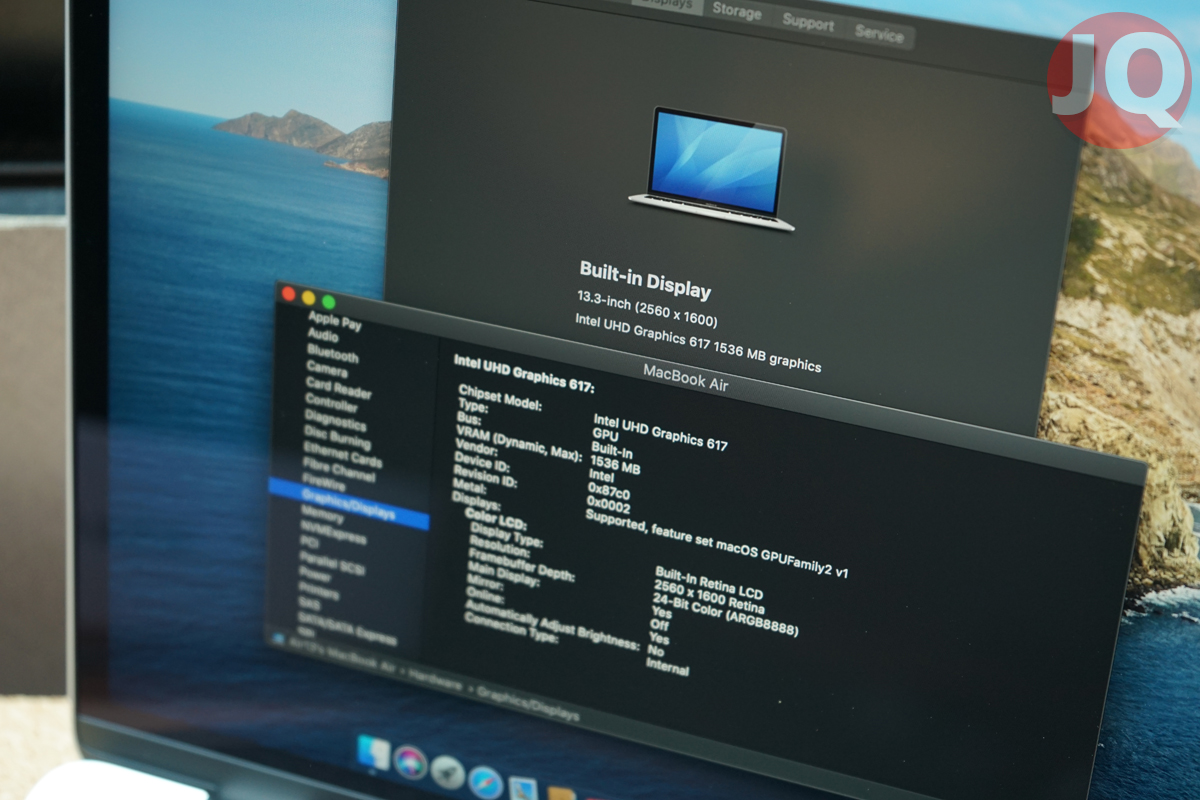Viewport: 1200px width, 800px height.
Task: Zoom the System Information window
Action: [x=327, y=302]
